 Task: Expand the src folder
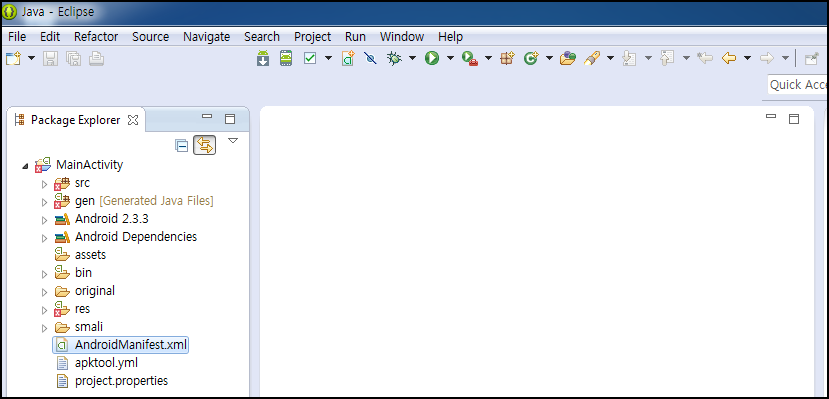tap(44, 184)
